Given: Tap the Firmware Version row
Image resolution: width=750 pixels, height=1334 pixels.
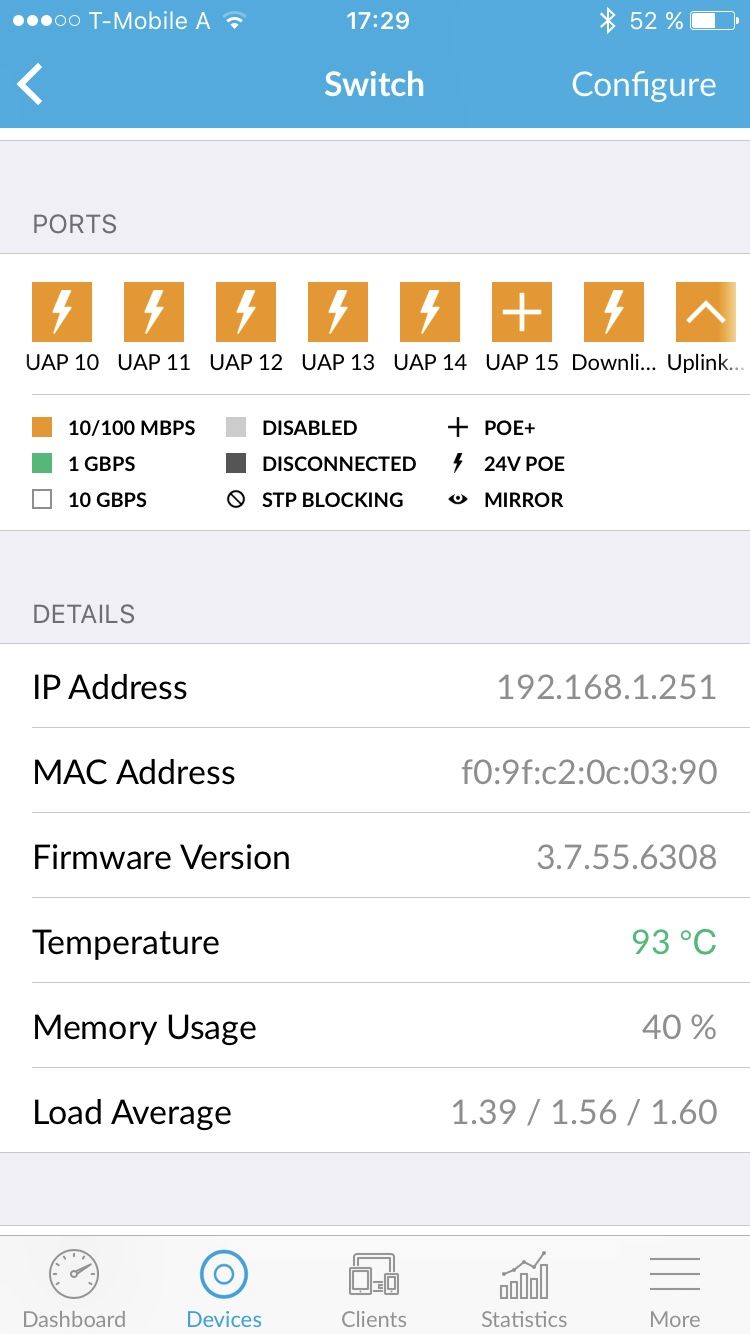Looking at the screenshot, I should pyautogui.click(x=375, y=857).
